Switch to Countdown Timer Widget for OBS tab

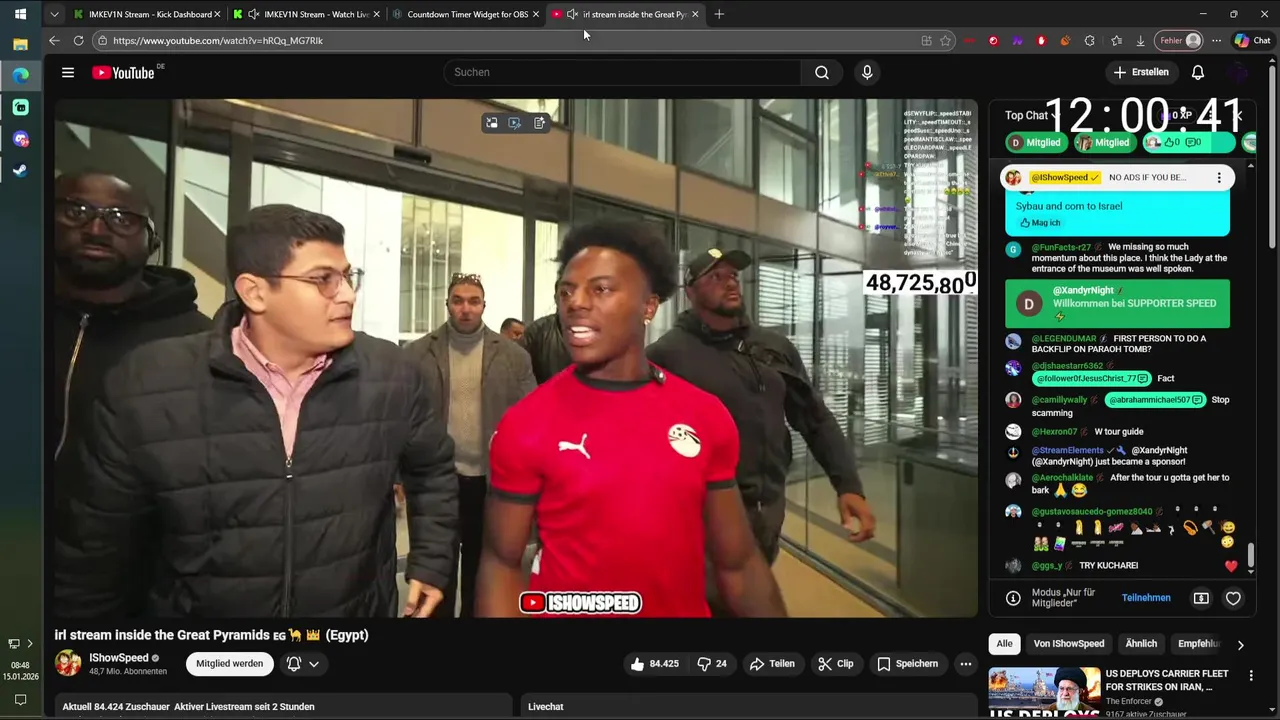pos(466,14)
